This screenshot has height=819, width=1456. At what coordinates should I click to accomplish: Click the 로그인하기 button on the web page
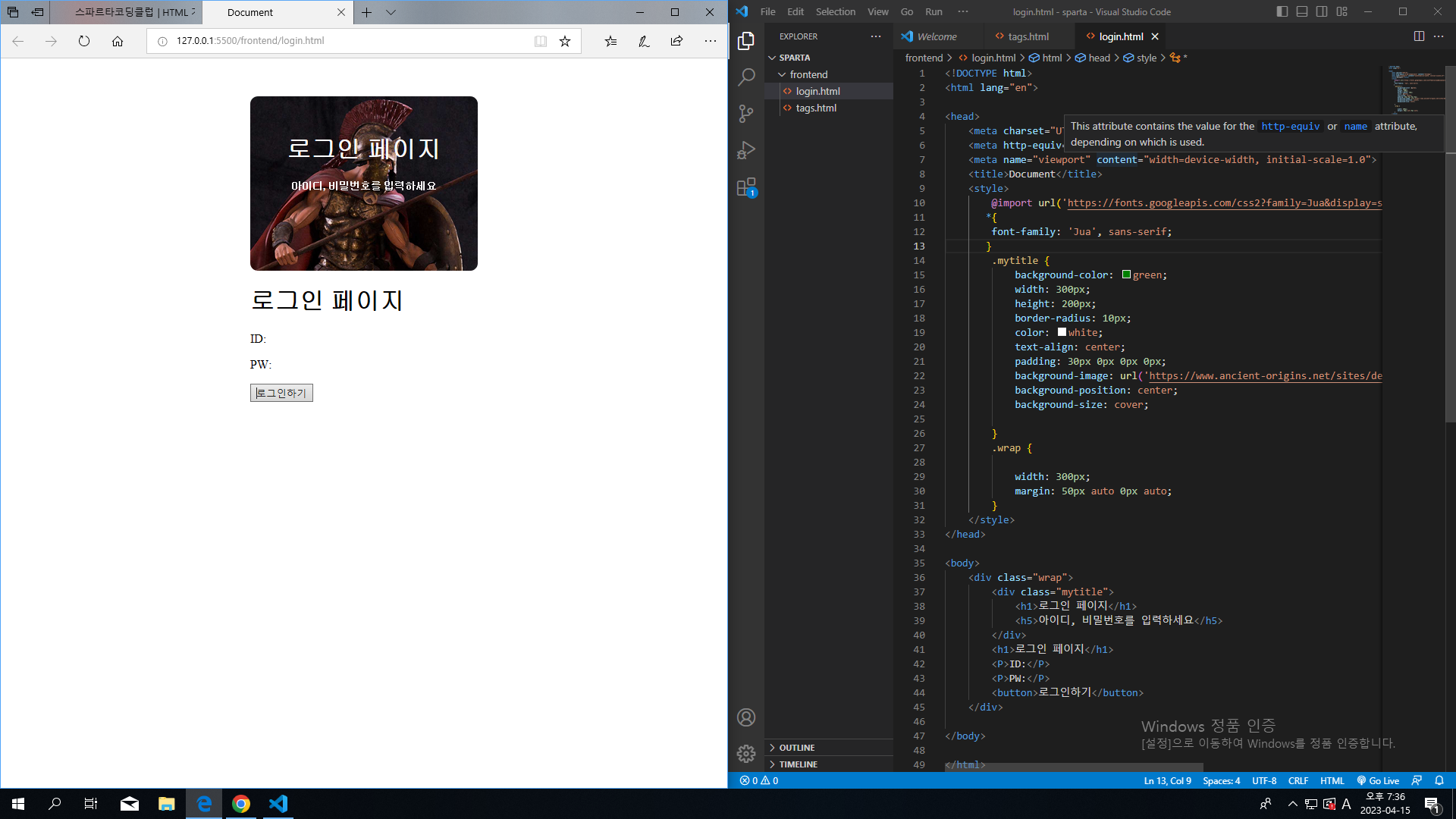click(281, 393)
